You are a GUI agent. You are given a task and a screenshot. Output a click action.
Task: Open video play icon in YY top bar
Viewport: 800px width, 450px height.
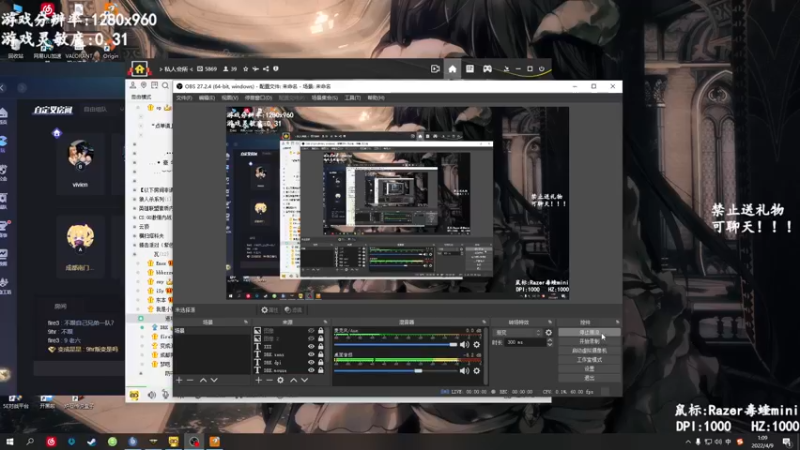pyautogui.click(x=435, y=69)
